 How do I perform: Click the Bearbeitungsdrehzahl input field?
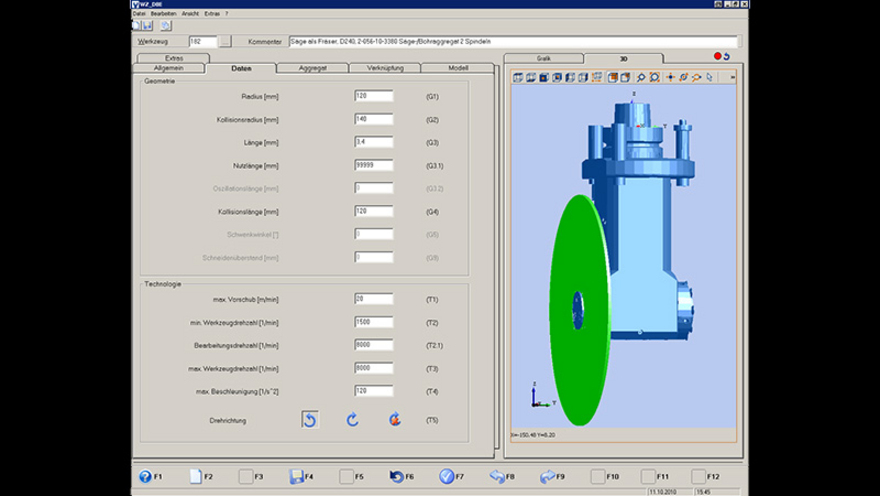(x=374, y=345)
